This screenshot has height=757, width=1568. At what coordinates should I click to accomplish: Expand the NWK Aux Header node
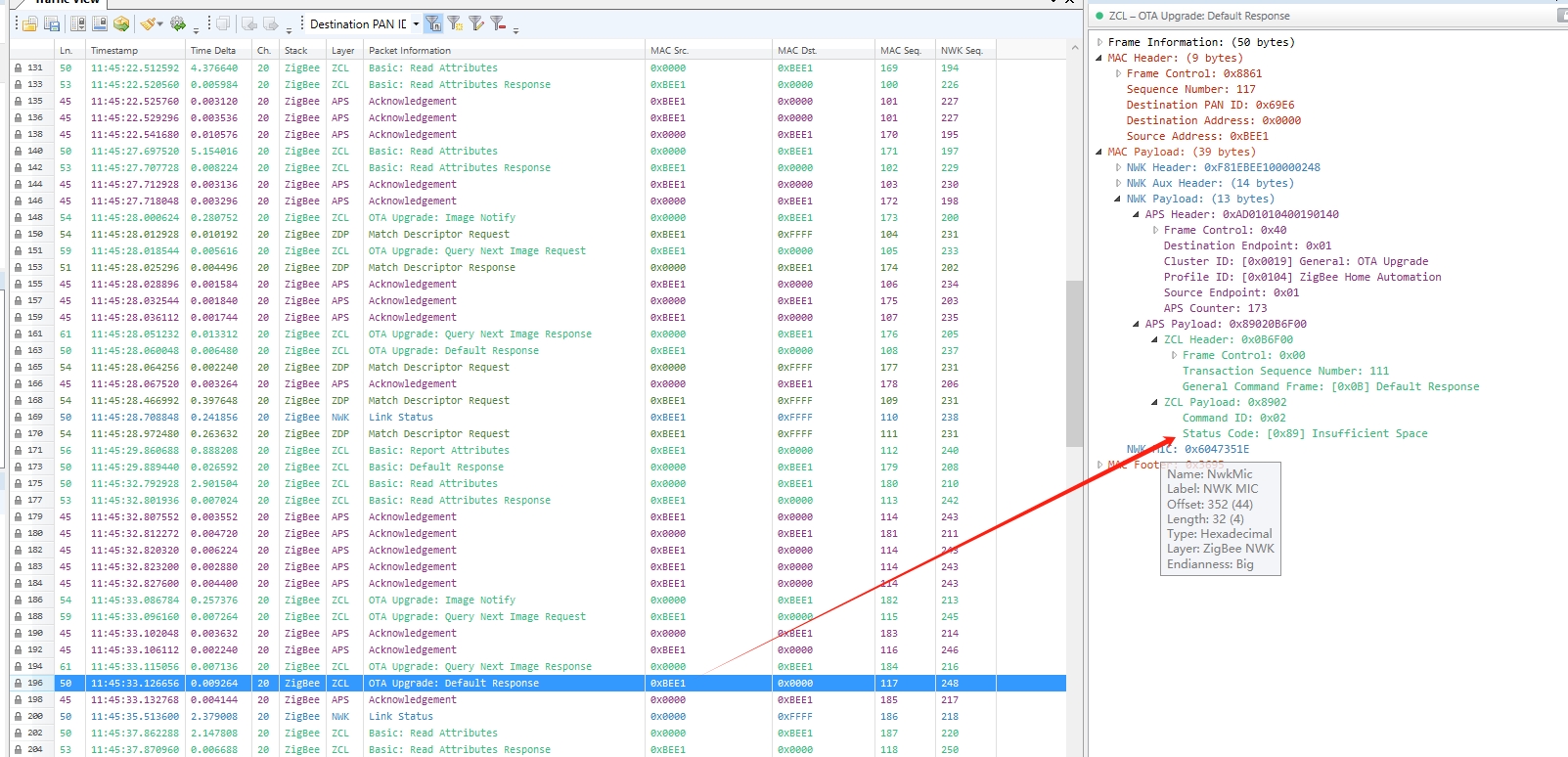[x=1118, y=183]
